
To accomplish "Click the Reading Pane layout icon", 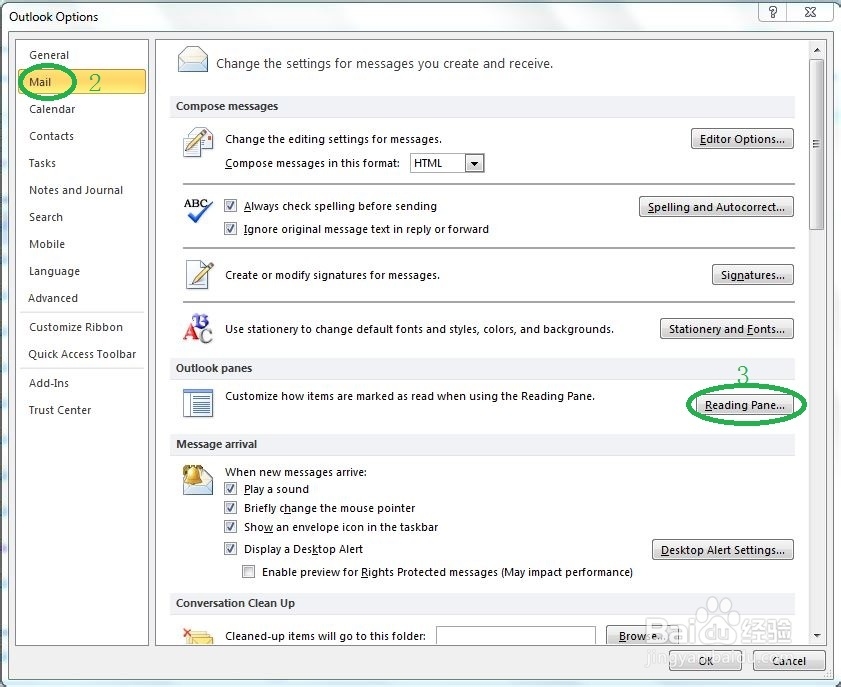I will point(198,403).
